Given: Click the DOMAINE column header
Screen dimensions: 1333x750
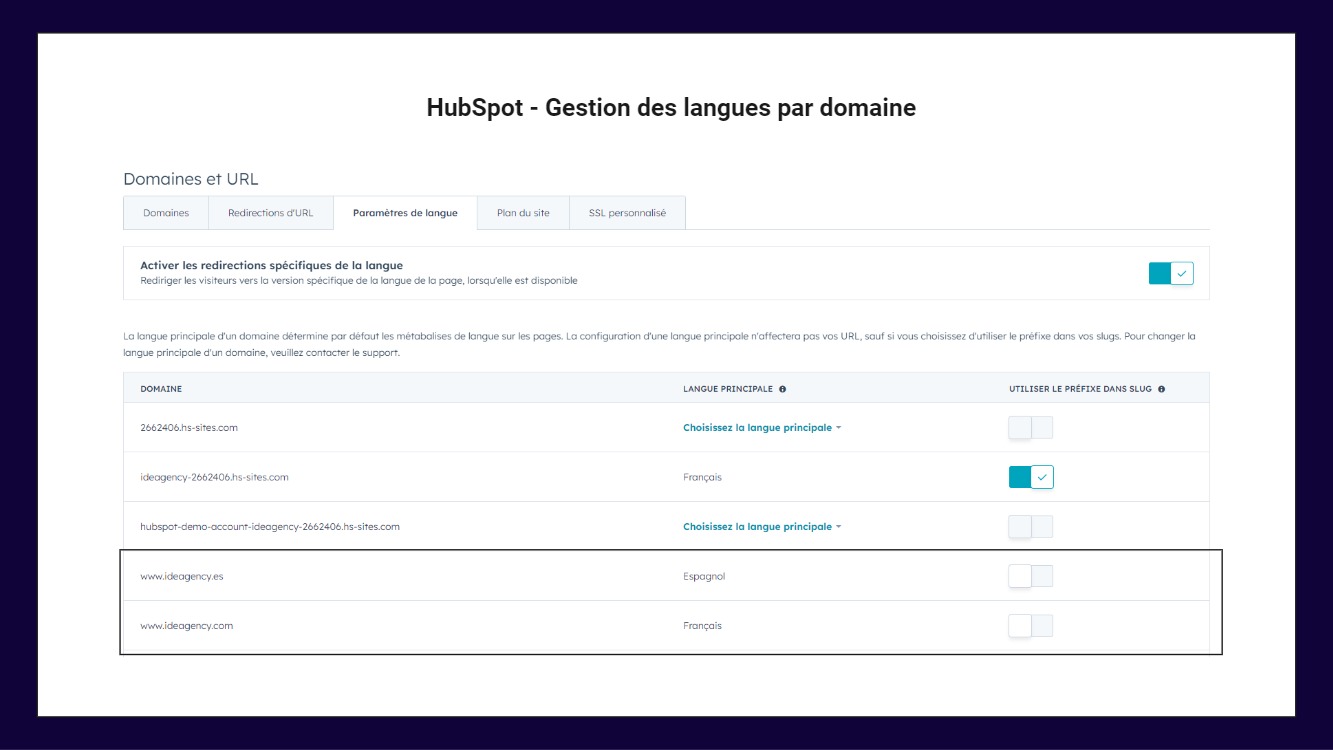Looking at the screenshot, I should [161, 389].
